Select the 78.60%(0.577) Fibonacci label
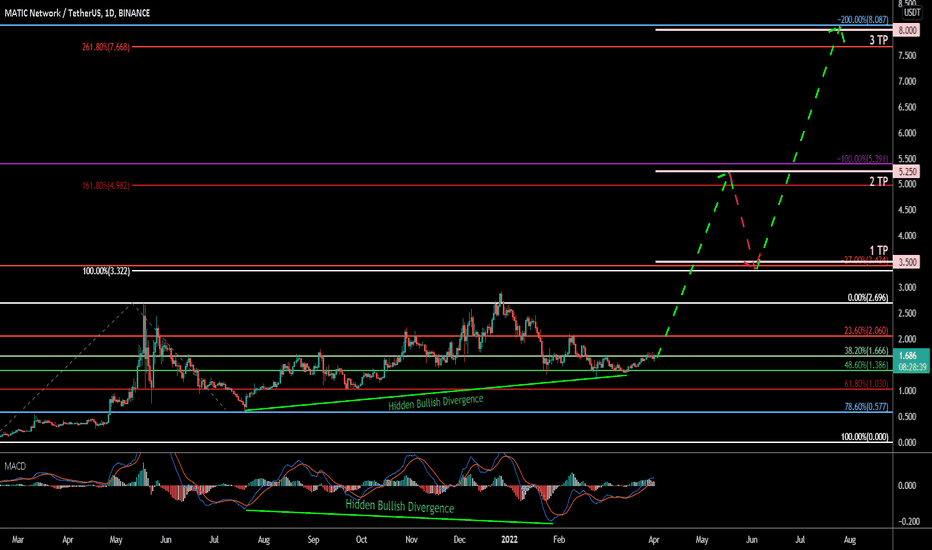 867,407
